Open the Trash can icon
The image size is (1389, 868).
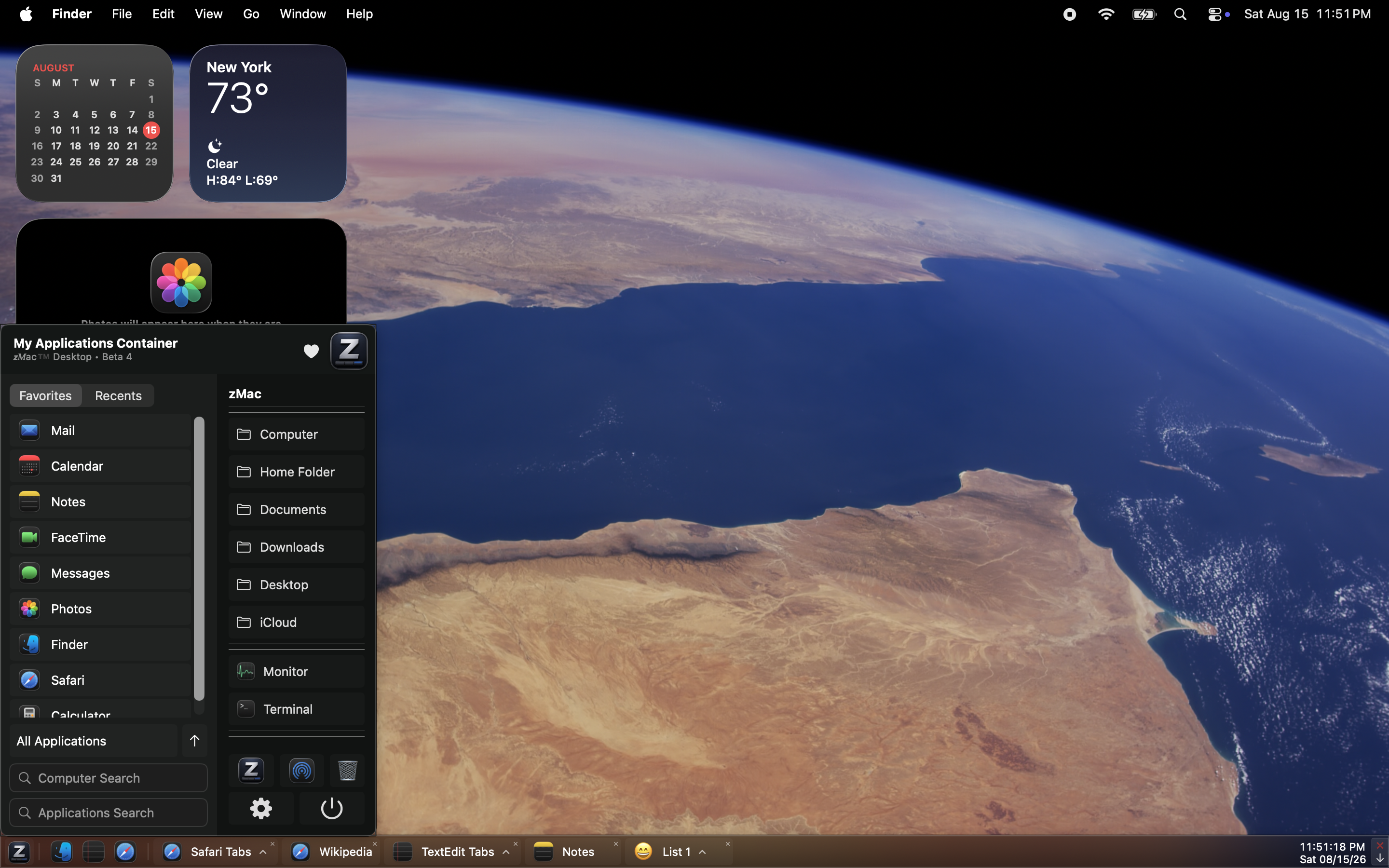click(x=347, y=771)
